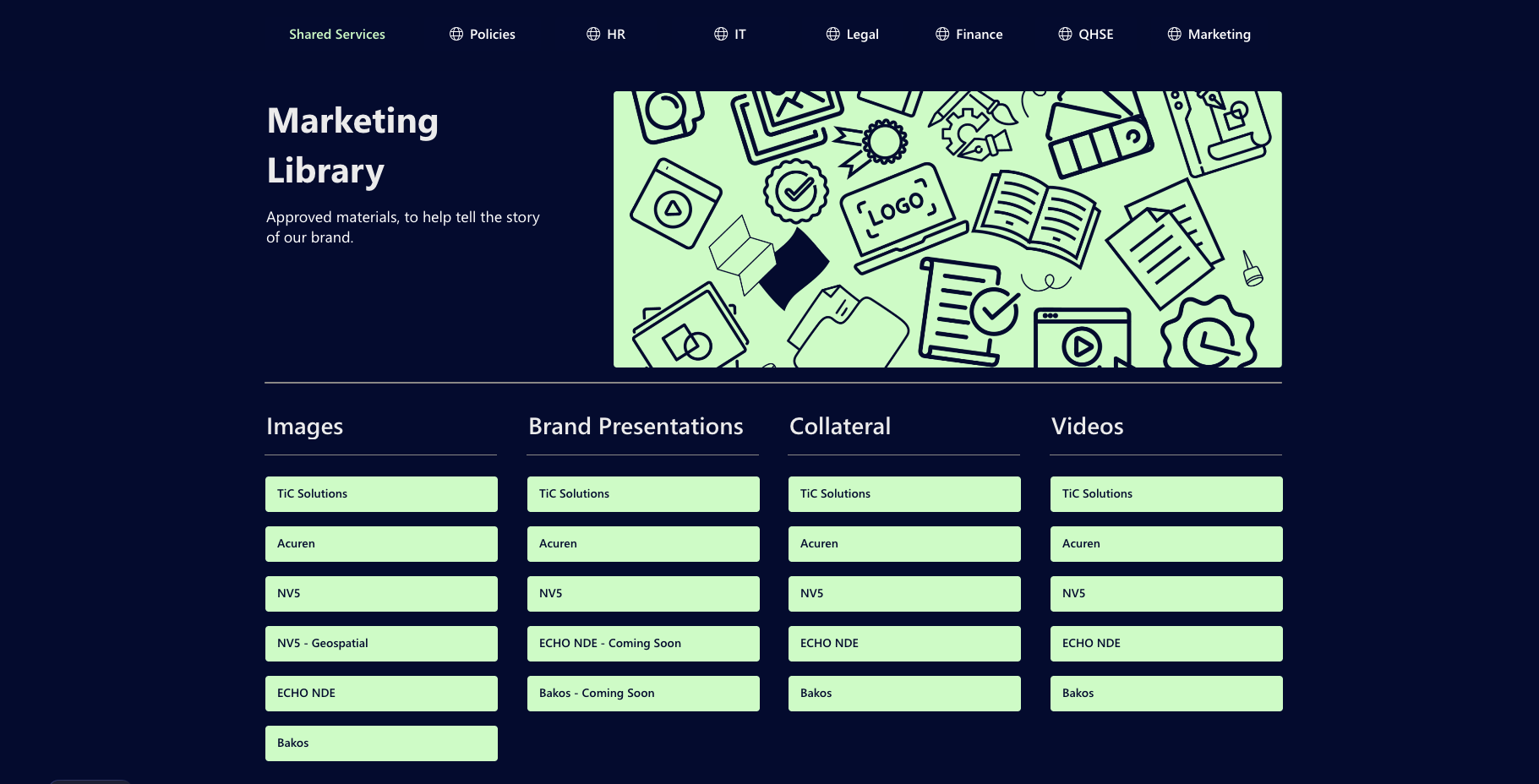Select NV5 under Images

pos(381,594)
